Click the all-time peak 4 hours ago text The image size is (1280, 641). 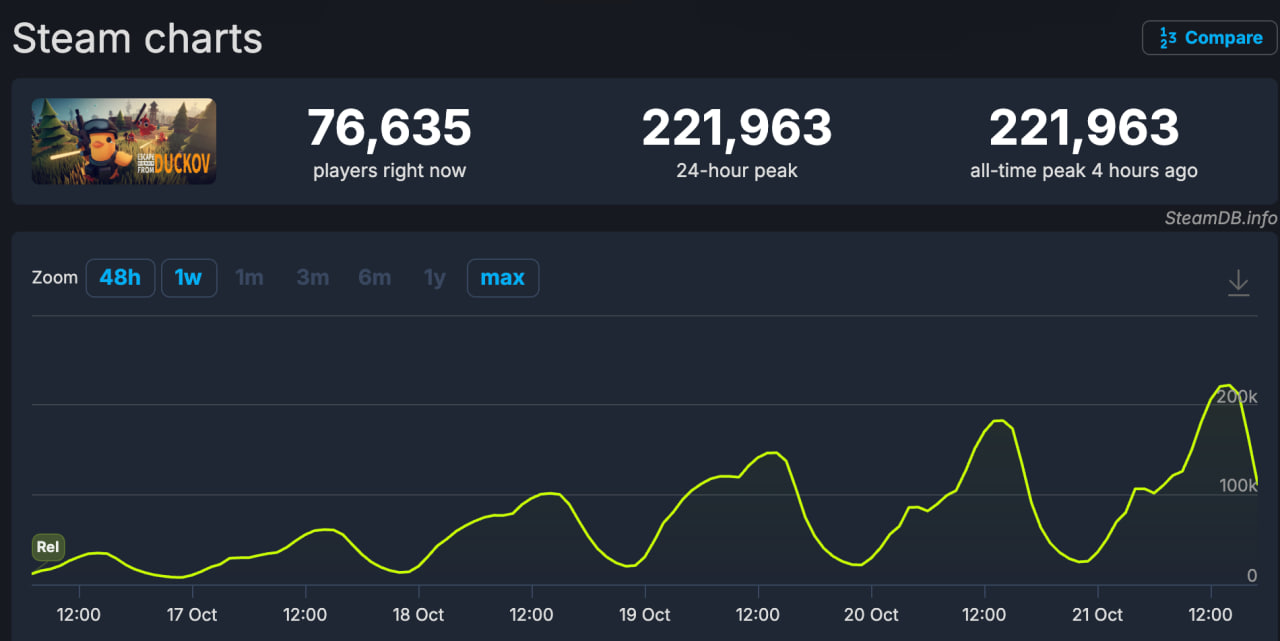(1083, 171)
